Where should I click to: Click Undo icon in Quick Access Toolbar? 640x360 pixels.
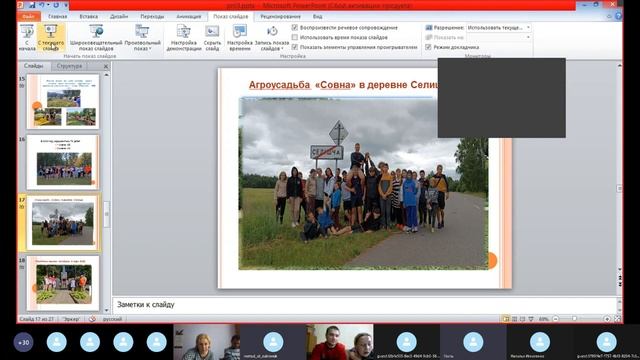click(x=42, y=5)
